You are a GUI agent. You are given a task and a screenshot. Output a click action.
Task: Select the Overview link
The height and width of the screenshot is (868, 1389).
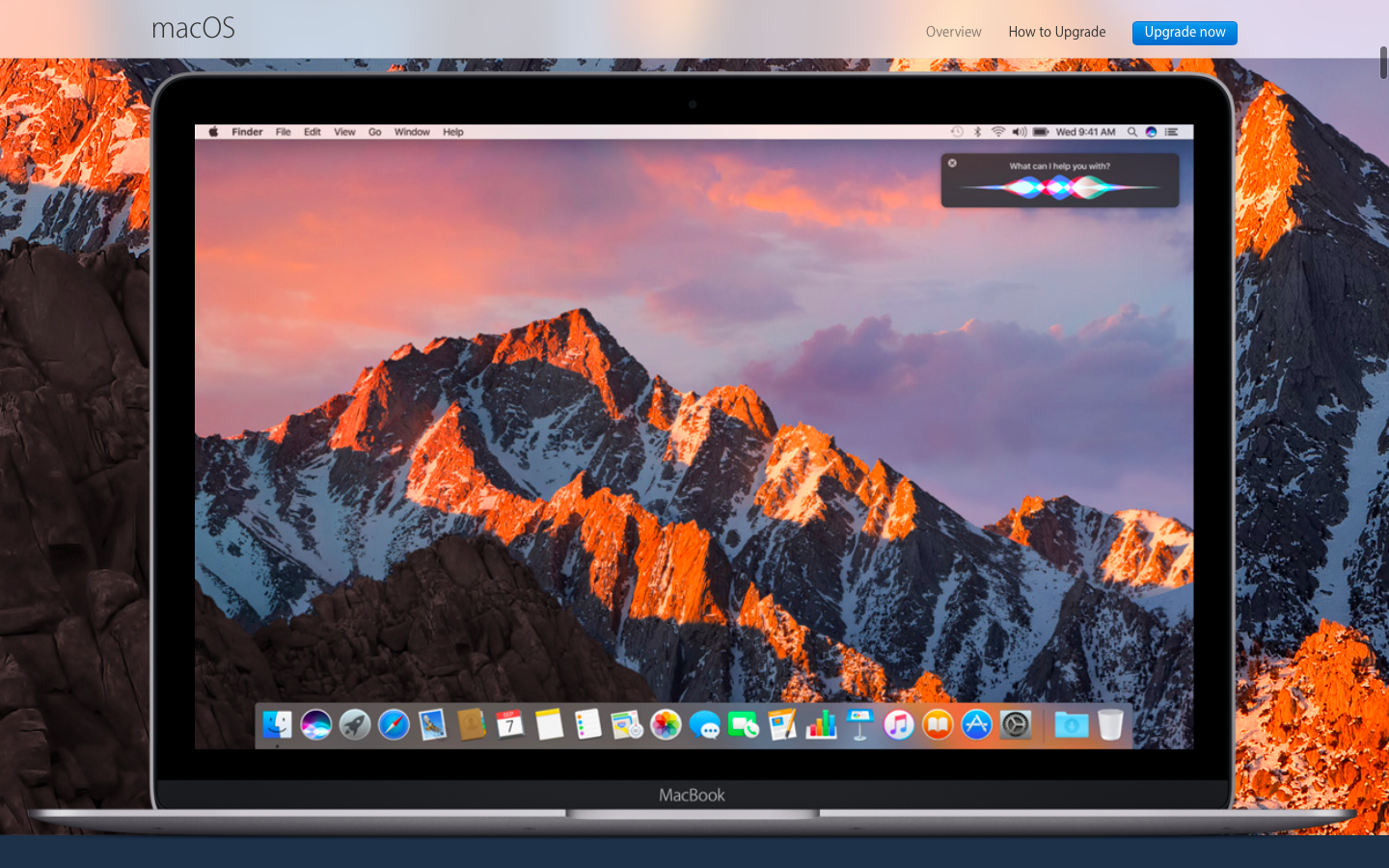(954, 32)
